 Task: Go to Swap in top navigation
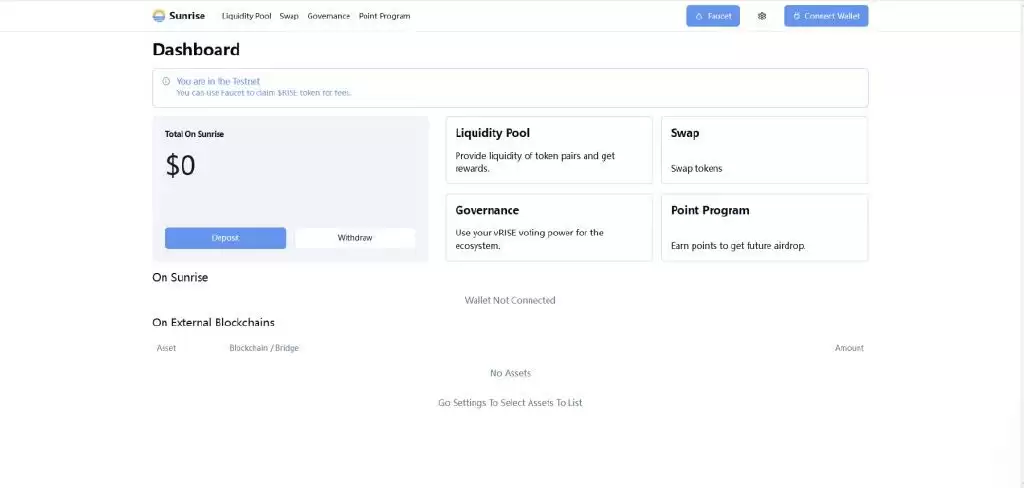(289, 16)
